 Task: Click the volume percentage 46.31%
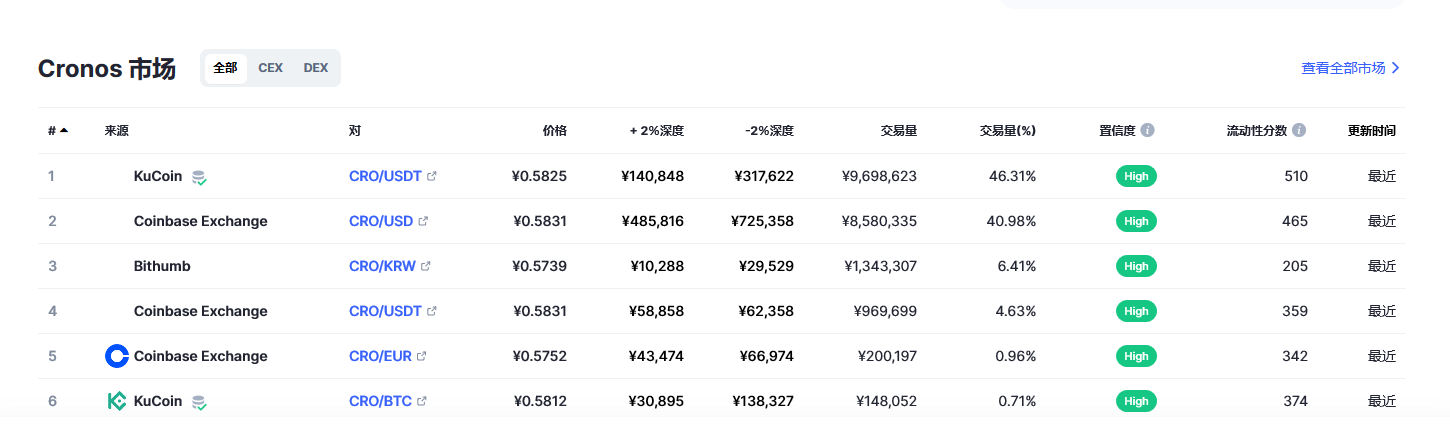pyautogui.click(x=1011, y=176)
